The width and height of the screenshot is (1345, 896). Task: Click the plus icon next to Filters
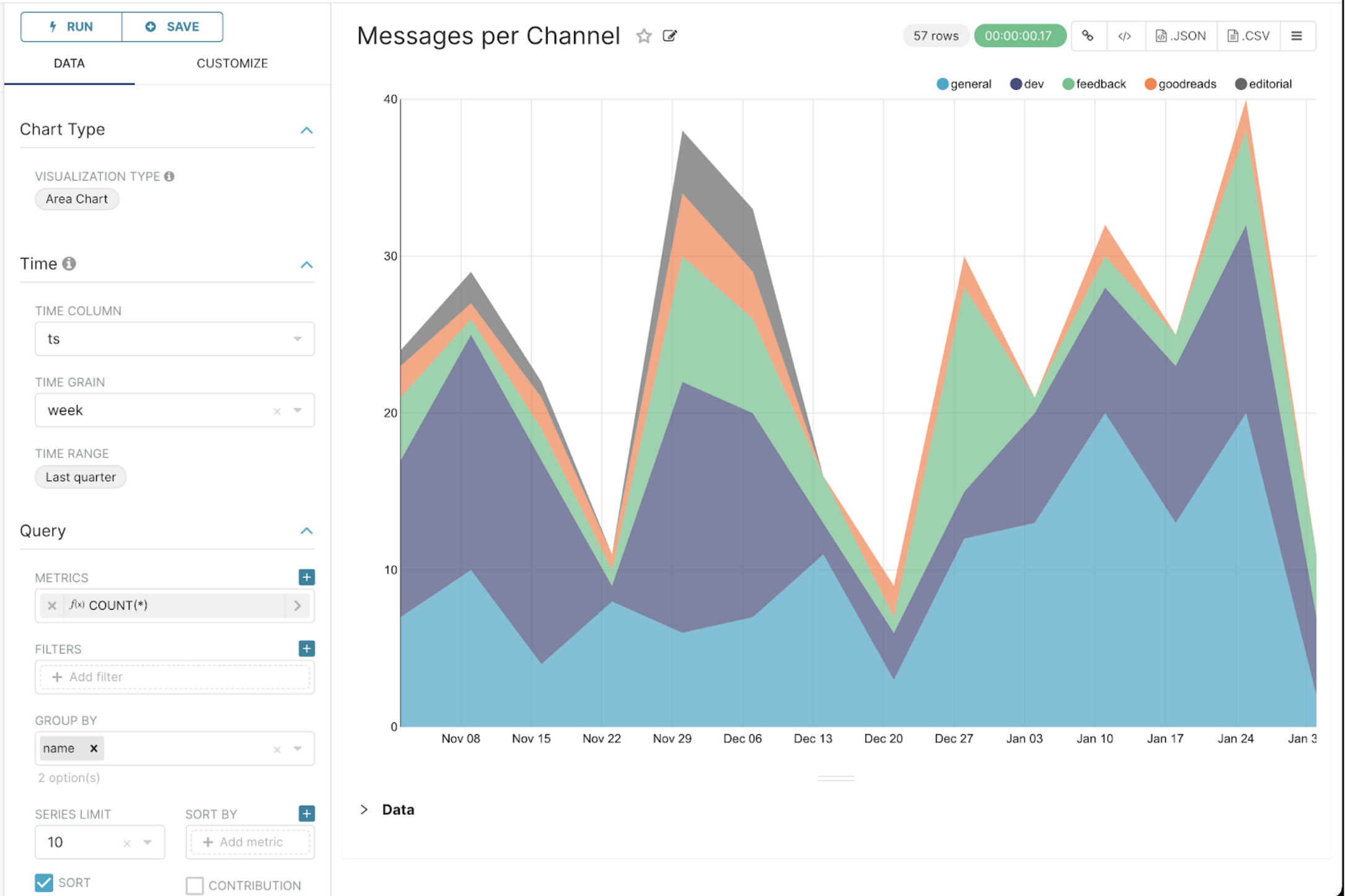pos(306,648)
